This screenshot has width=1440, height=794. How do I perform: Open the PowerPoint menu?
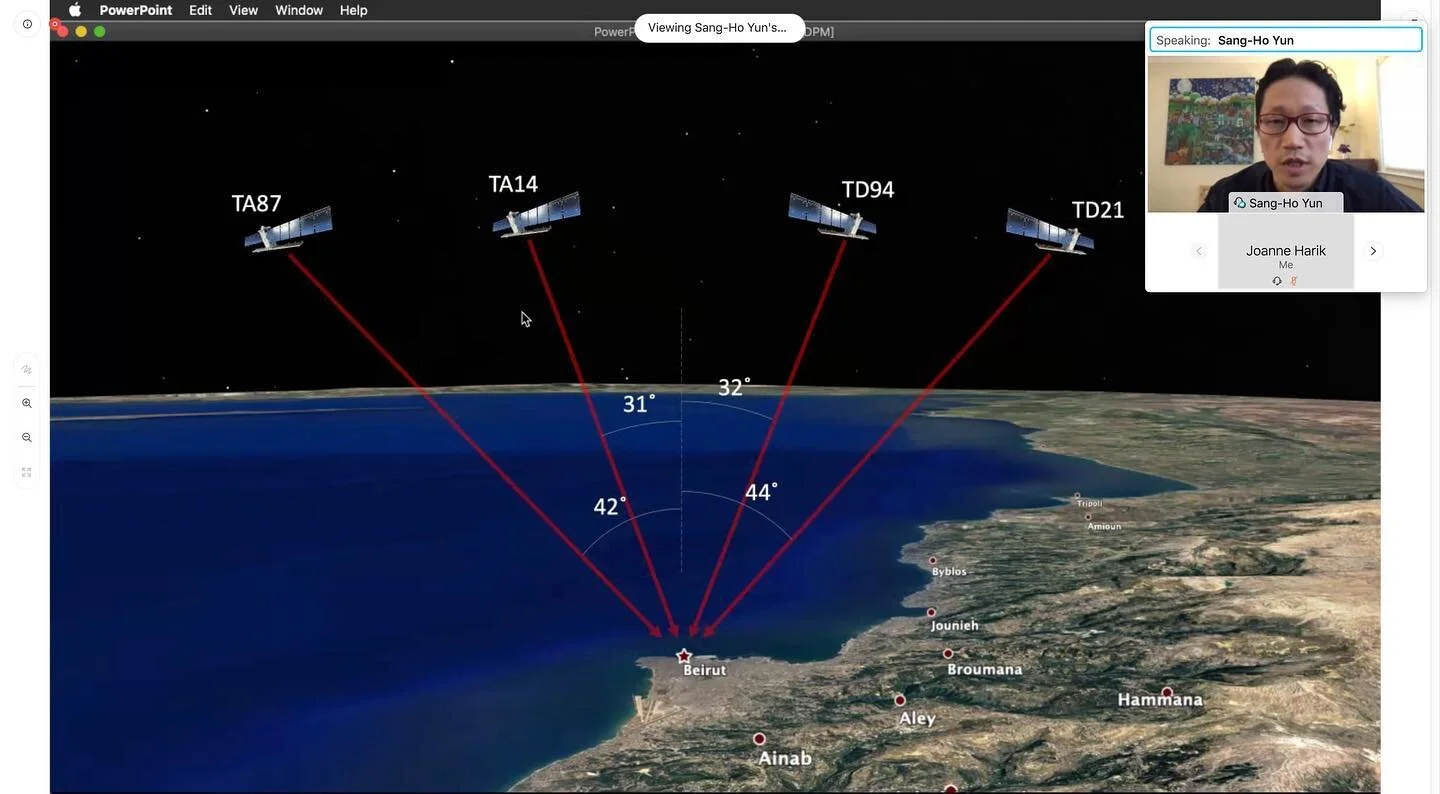coord(136,10)
